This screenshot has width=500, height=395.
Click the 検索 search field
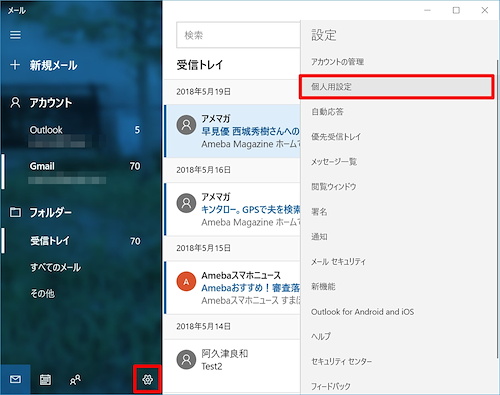[239, 35]
